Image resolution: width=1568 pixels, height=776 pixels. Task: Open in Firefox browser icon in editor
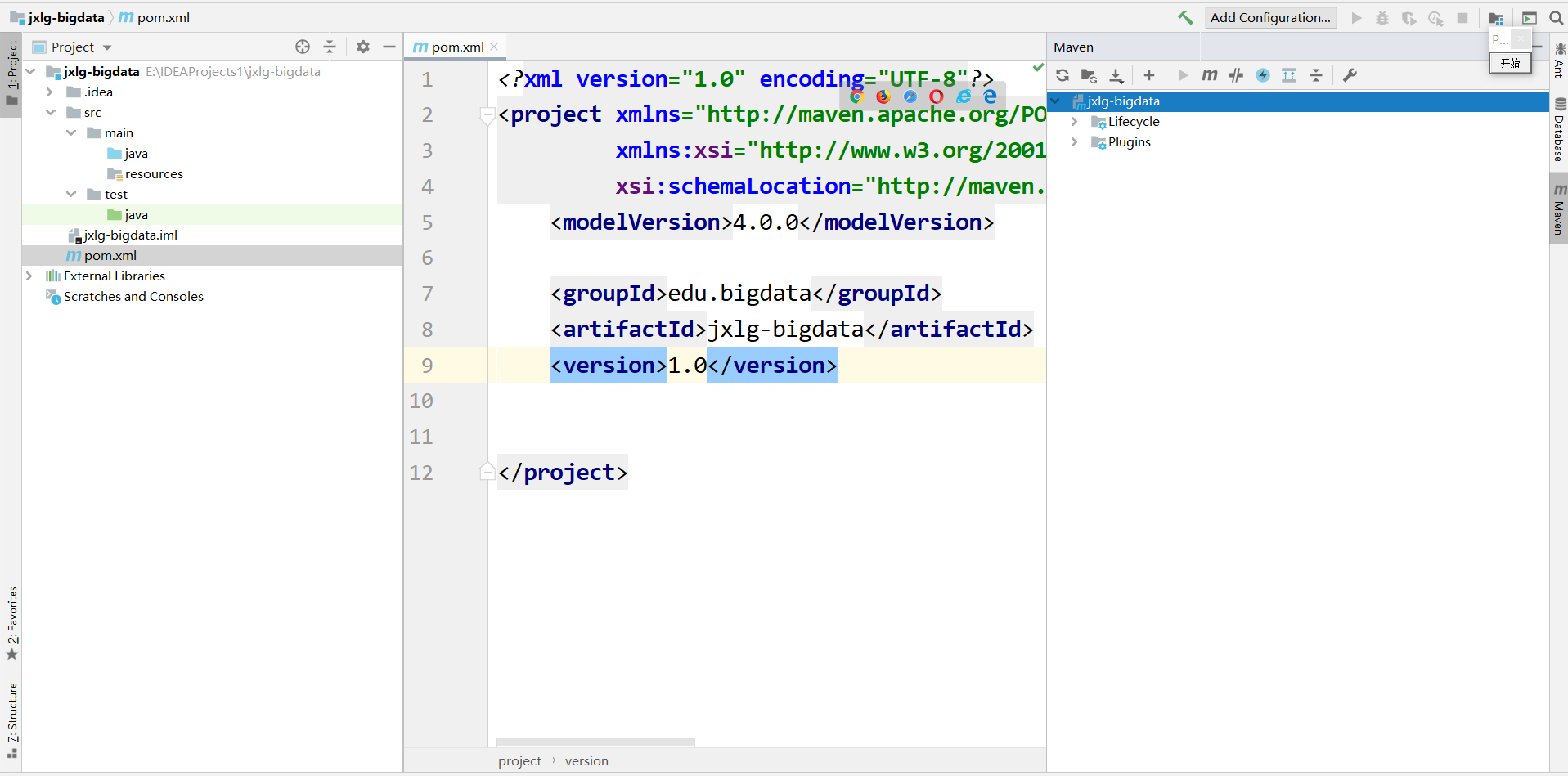pyautogui.click(x=883, y=96)
